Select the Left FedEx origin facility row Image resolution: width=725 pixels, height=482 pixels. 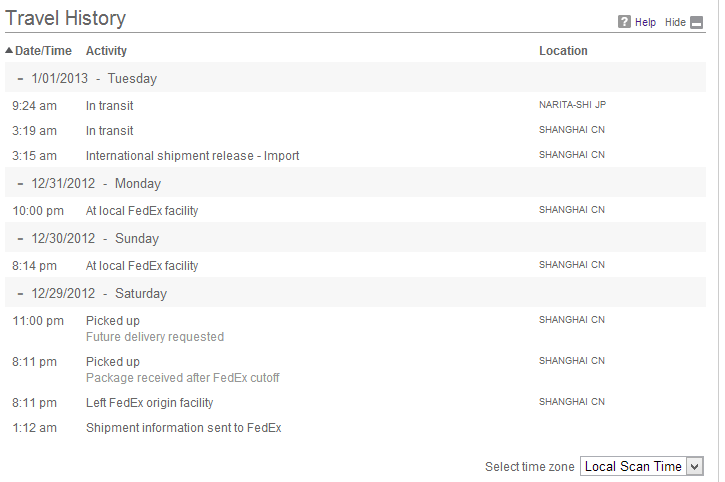[x=355, y=402]
